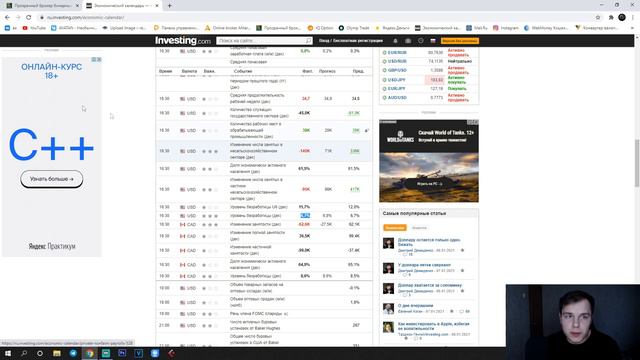Click the Investing.com logo

pyautogui.click(x=183, y=40)
